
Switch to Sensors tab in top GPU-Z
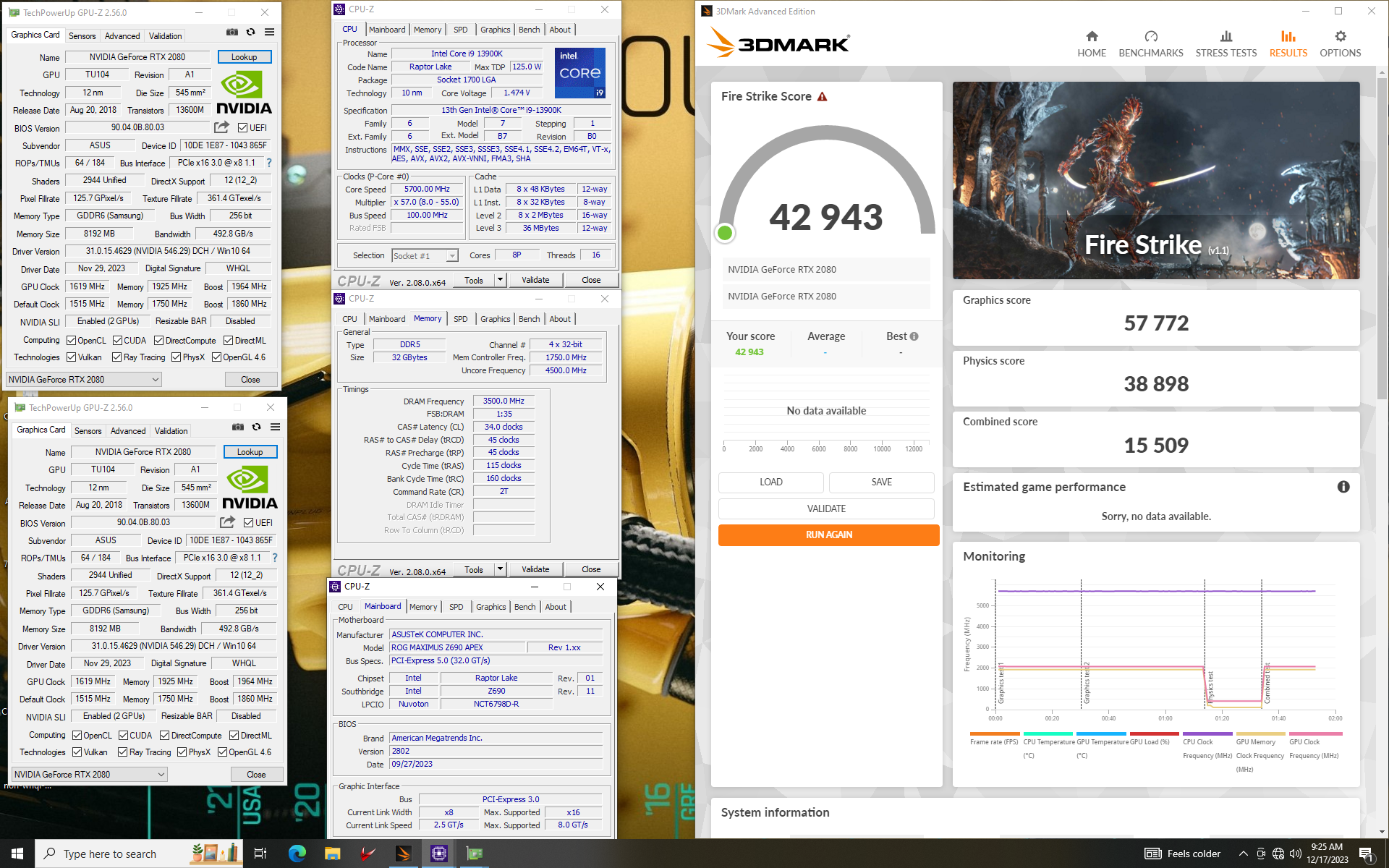pos(82,36)
